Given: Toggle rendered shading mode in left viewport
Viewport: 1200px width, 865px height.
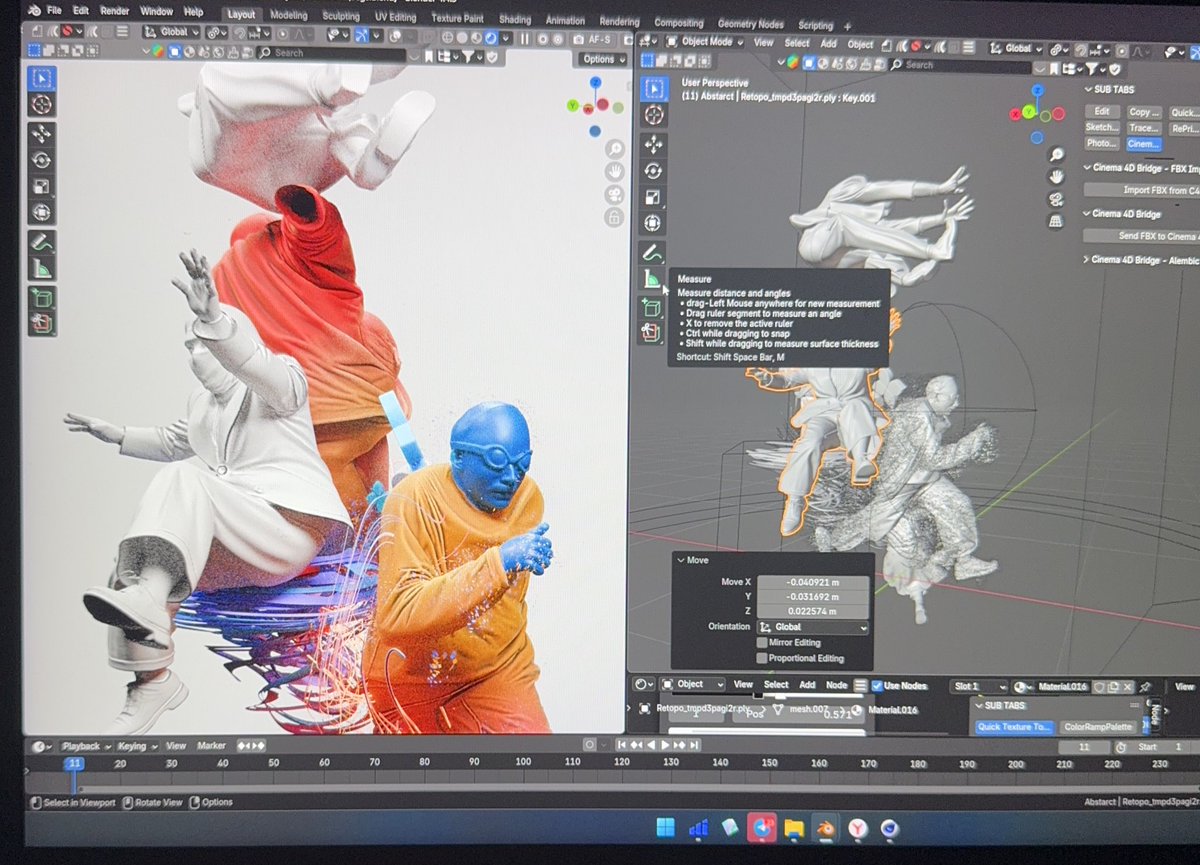Looking at the screenshot, I should click(x=492, y=38).
